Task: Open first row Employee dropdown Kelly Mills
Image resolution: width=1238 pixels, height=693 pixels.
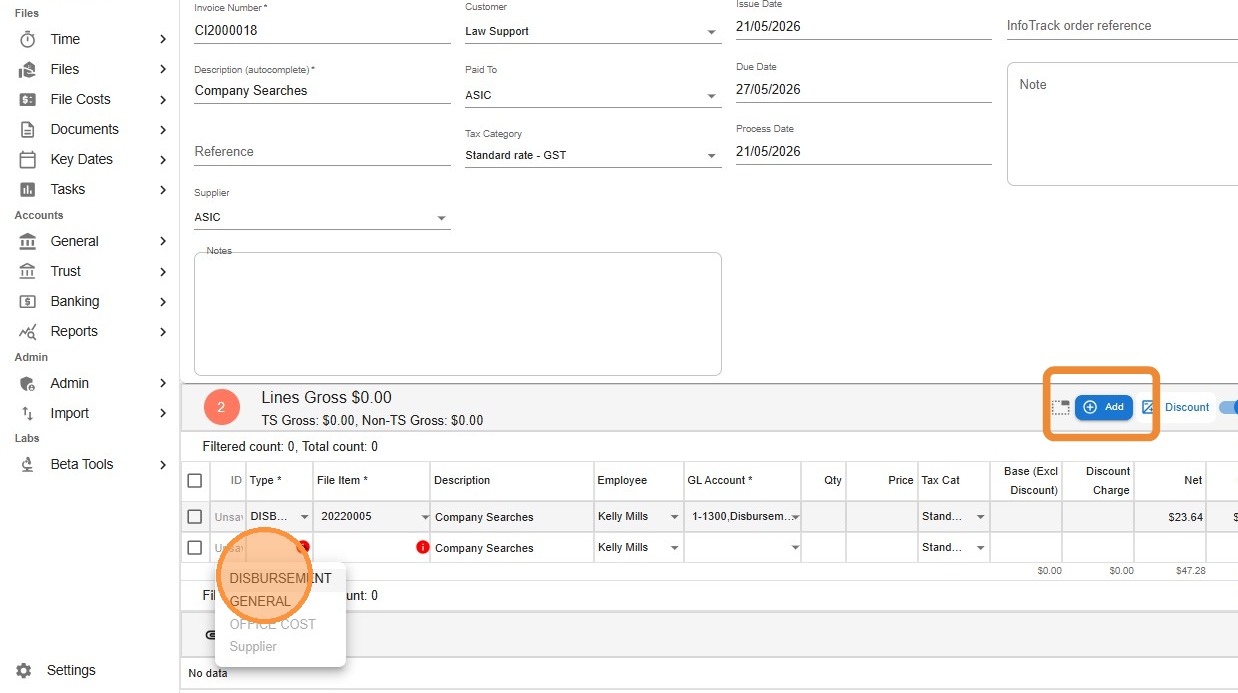Action: pos(638,517)
